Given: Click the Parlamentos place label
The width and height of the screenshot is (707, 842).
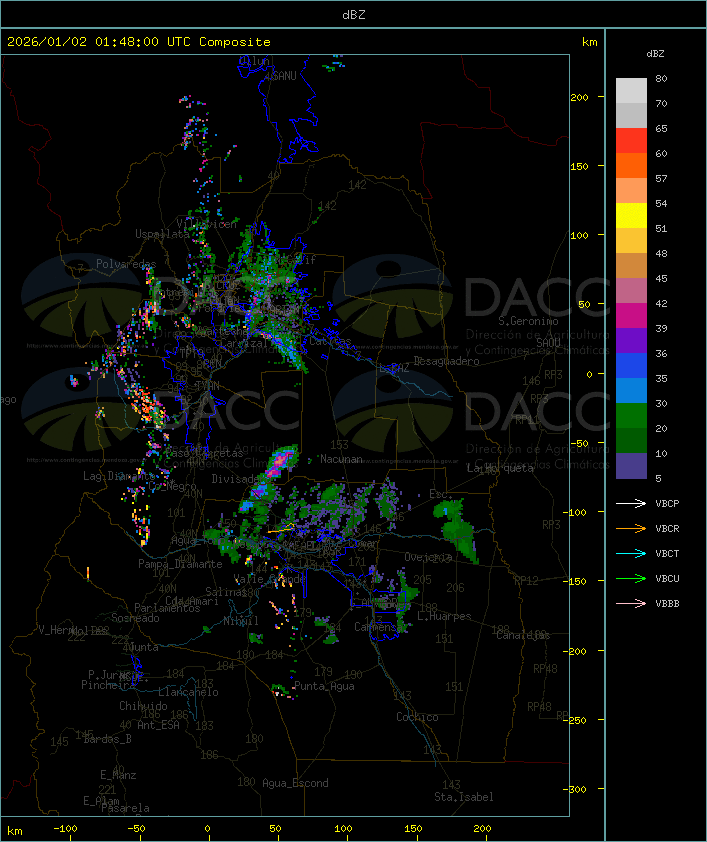Looking at the screenshot, I should (167, 608).
